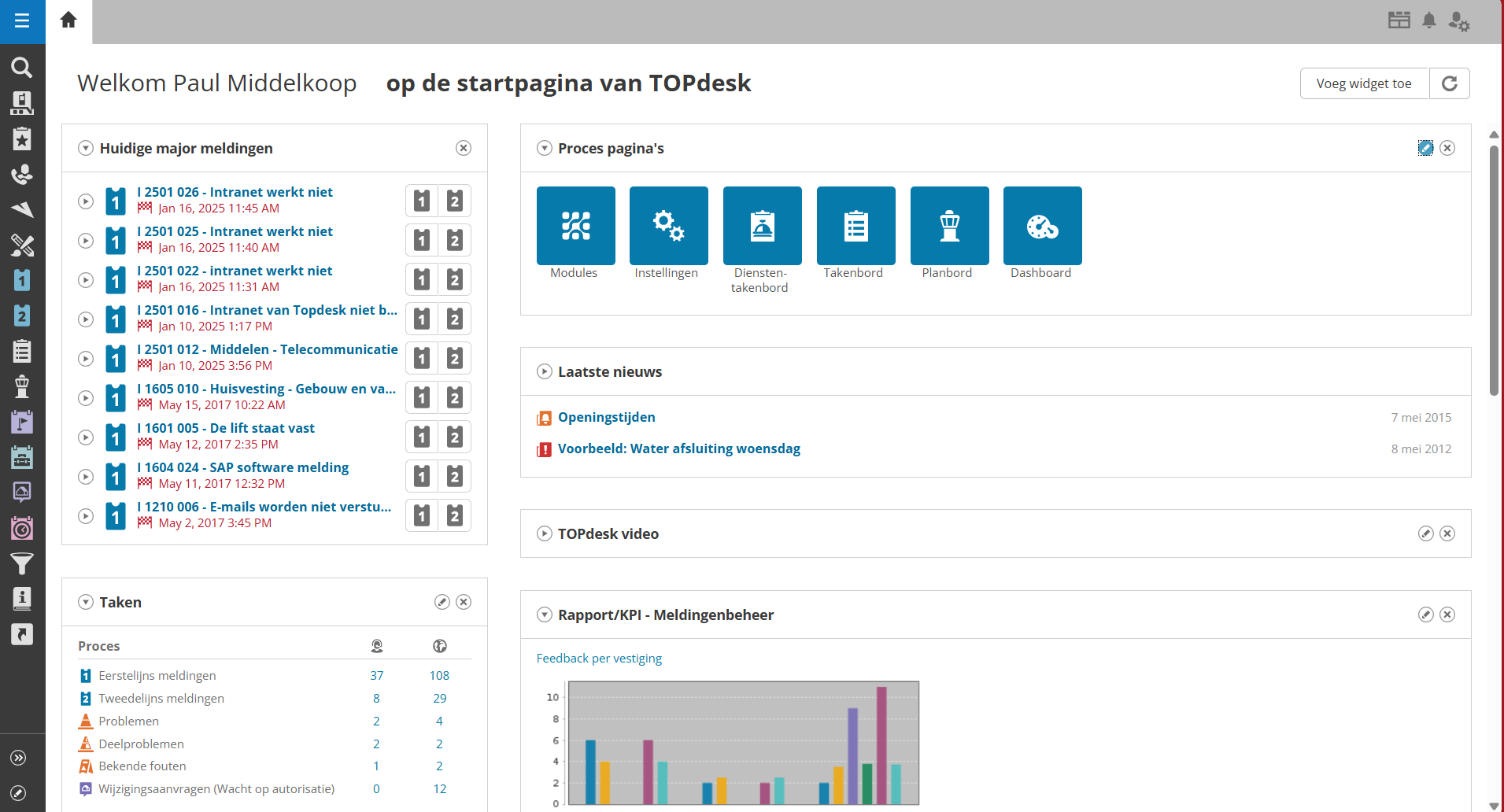This screenshot has width=1504, height=812.
Task: Expand incident I 2501 026 details
Action: point(86,201)
